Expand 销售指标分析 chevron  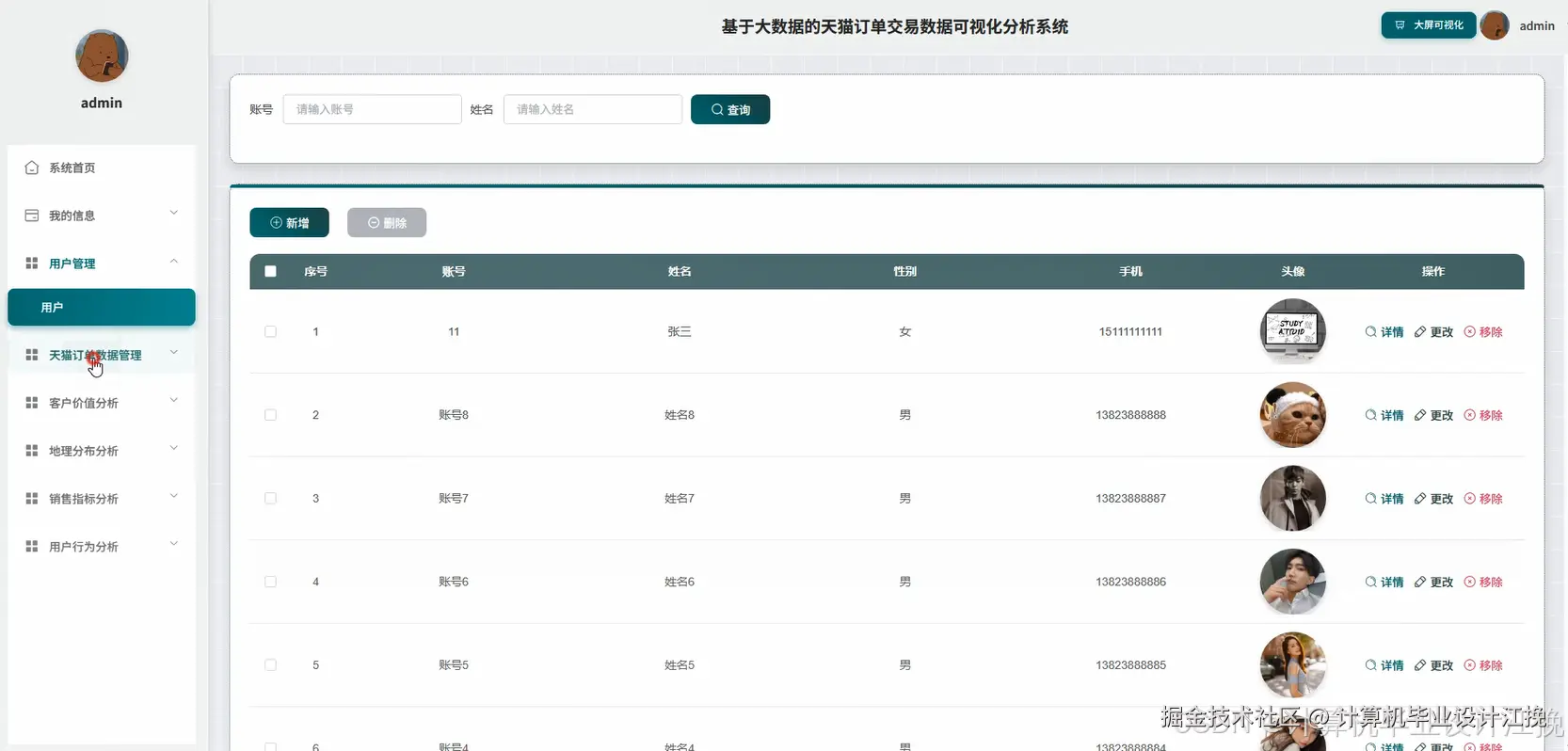174,496
